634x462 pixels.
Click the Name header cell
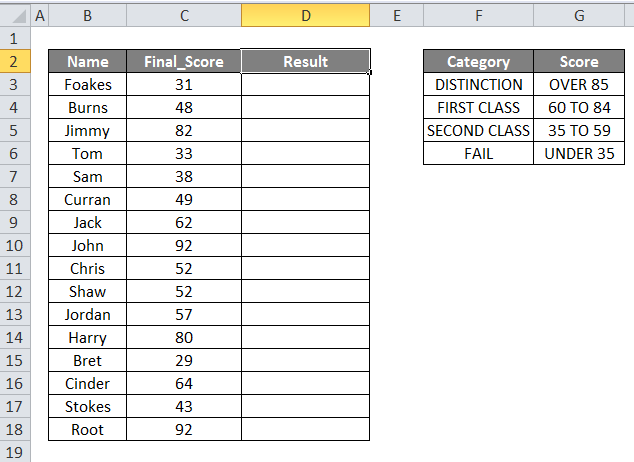88,62
